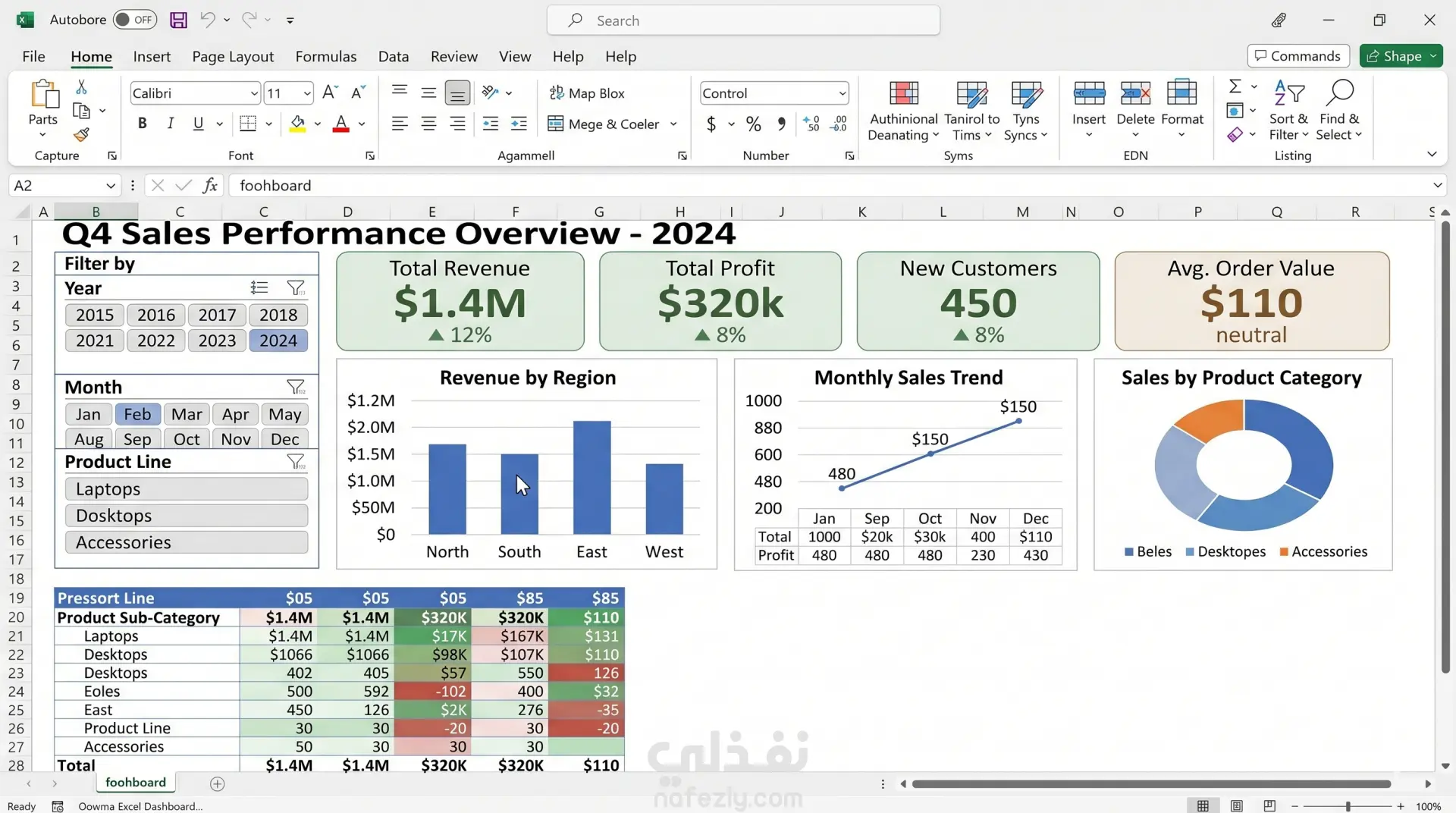Click the Insert cells button

click(x=1089, y=111)
